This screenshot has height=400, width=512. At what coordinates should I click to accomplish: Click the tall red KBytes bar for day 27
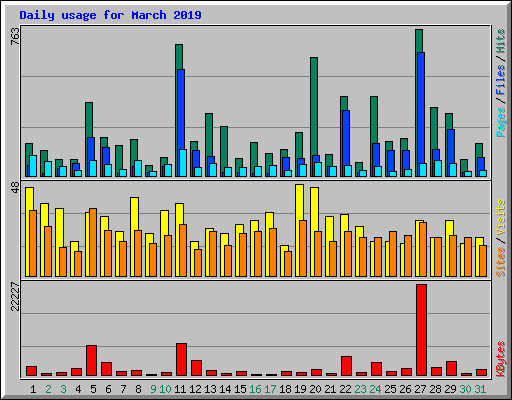coord(421,330)
